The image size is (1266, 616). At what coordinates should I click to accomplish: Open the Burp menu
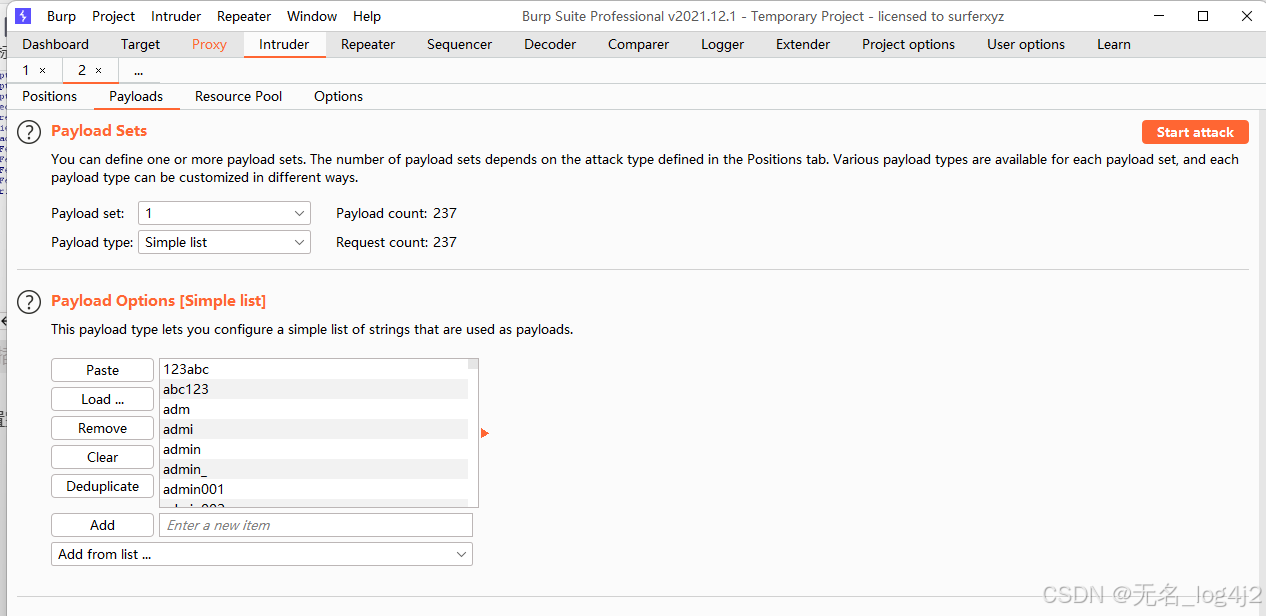(x=61, y=16)
